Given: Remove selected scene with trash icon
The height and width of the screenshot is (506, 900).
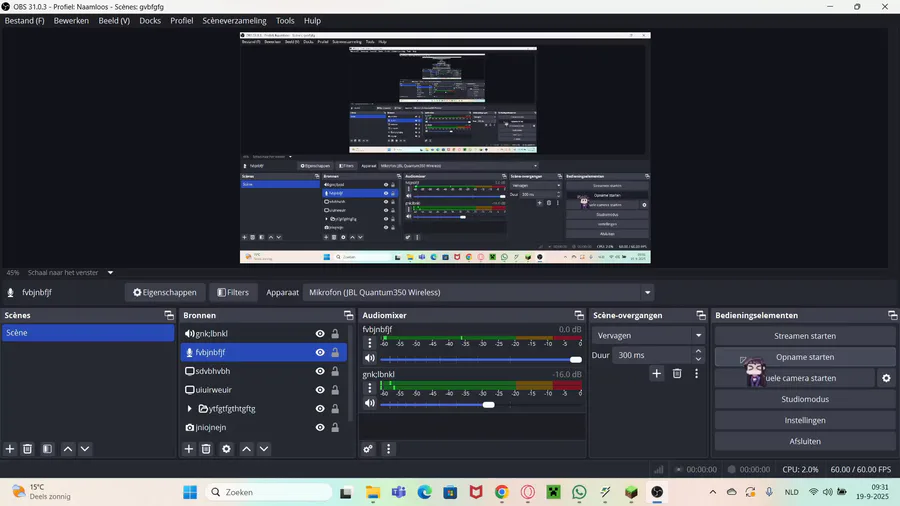Looking at the screenshot, I should click(x=27, y=449).
